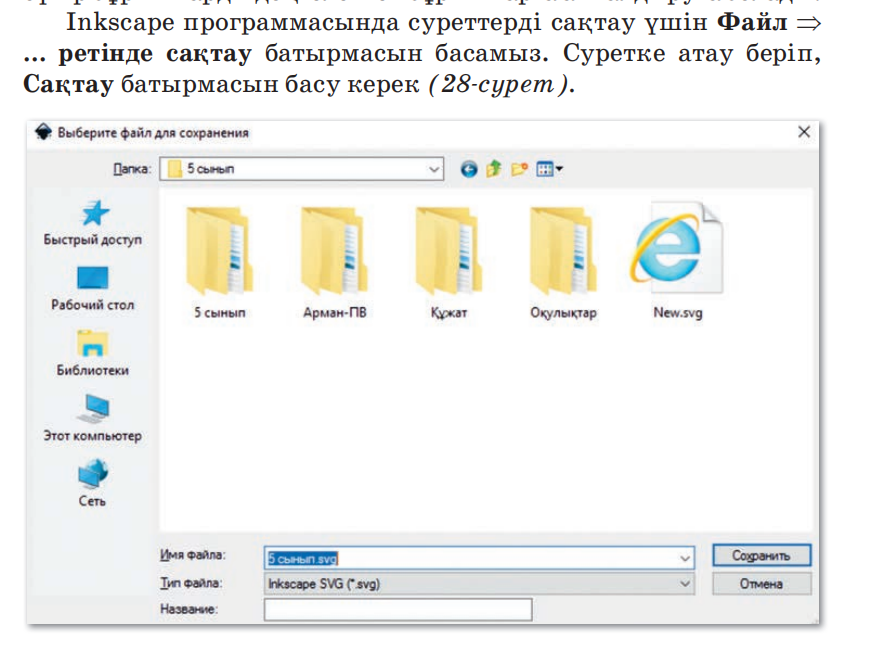Image resolution: width=874 pixels, height=646 pixels.
Task: Open Сеть network location
Action: [x=93, y=483]
